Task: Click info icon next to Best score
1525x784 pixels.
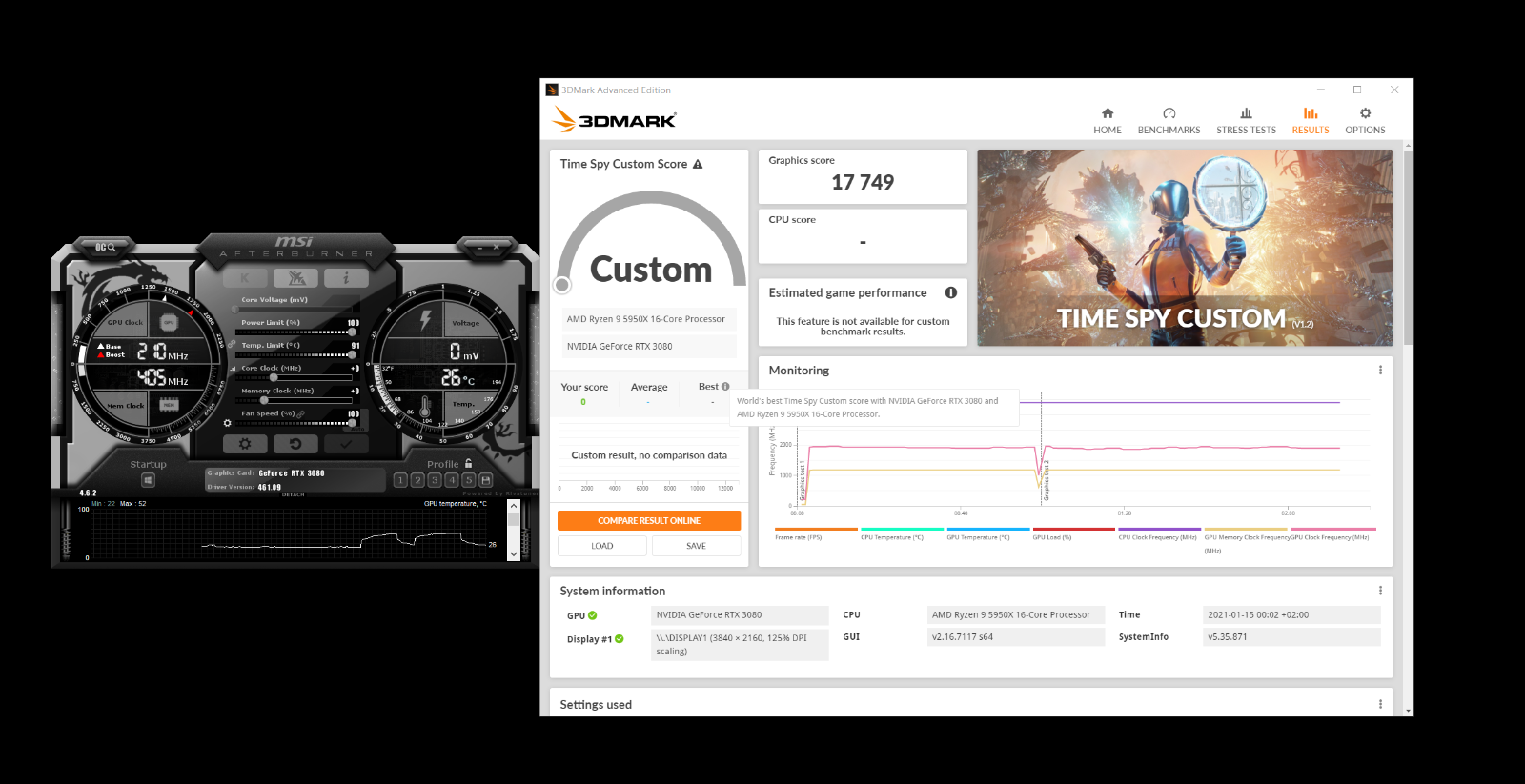Action: pos(725,387)
